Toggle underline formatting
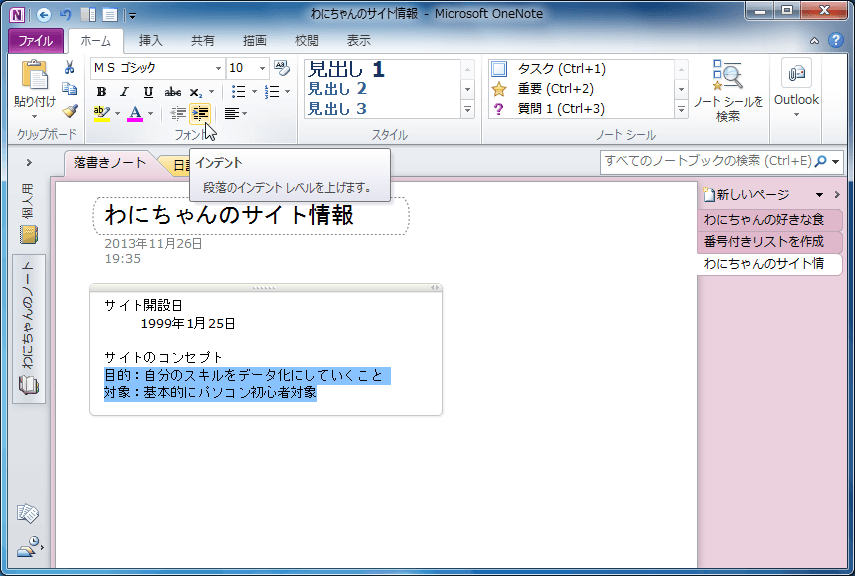Viewport: 855px width, 576px height. [x=148, y=92]
